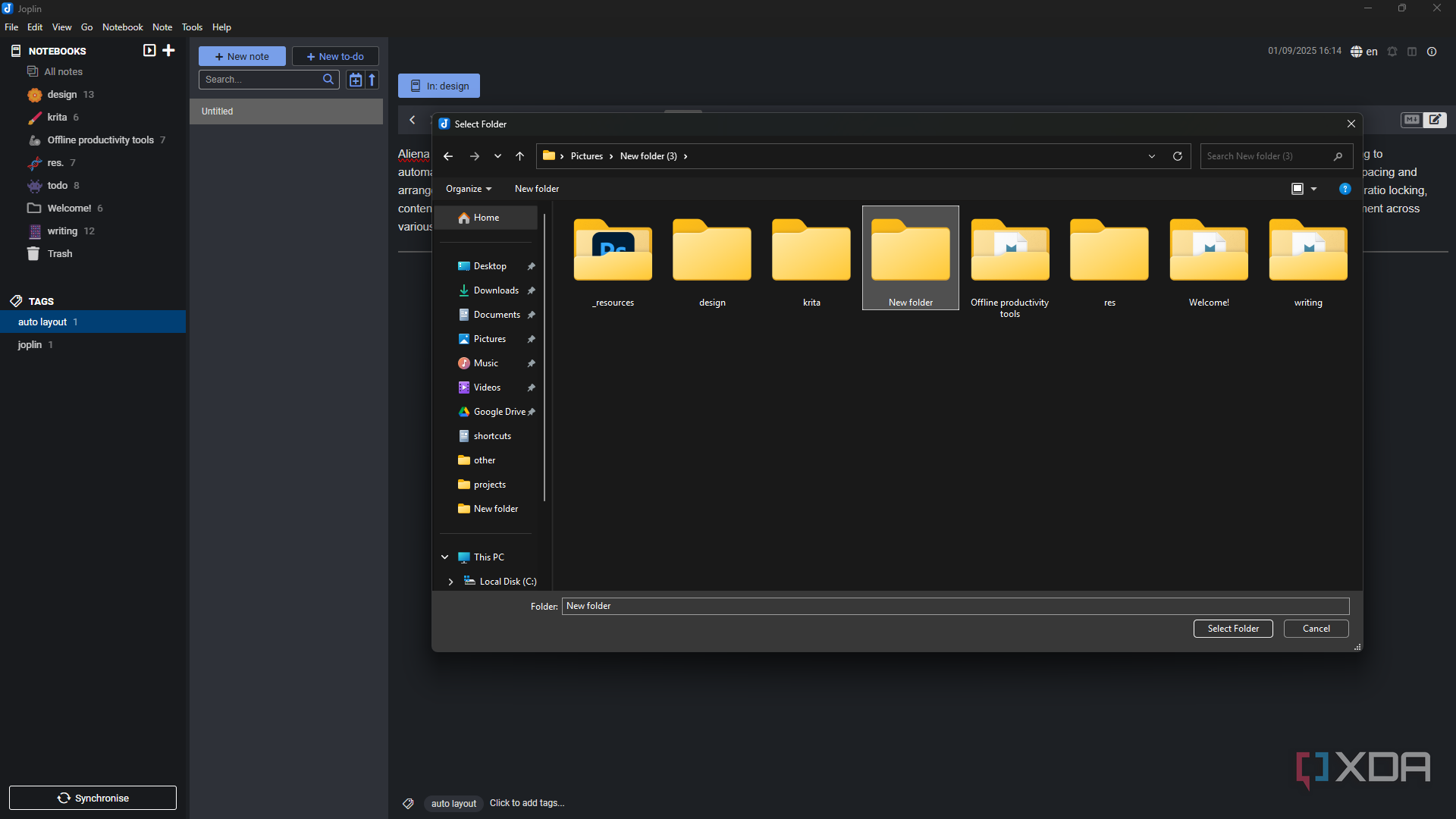Click the Select Folder button
This screenshot has height=819, width=1456.
pos(1233,629)
